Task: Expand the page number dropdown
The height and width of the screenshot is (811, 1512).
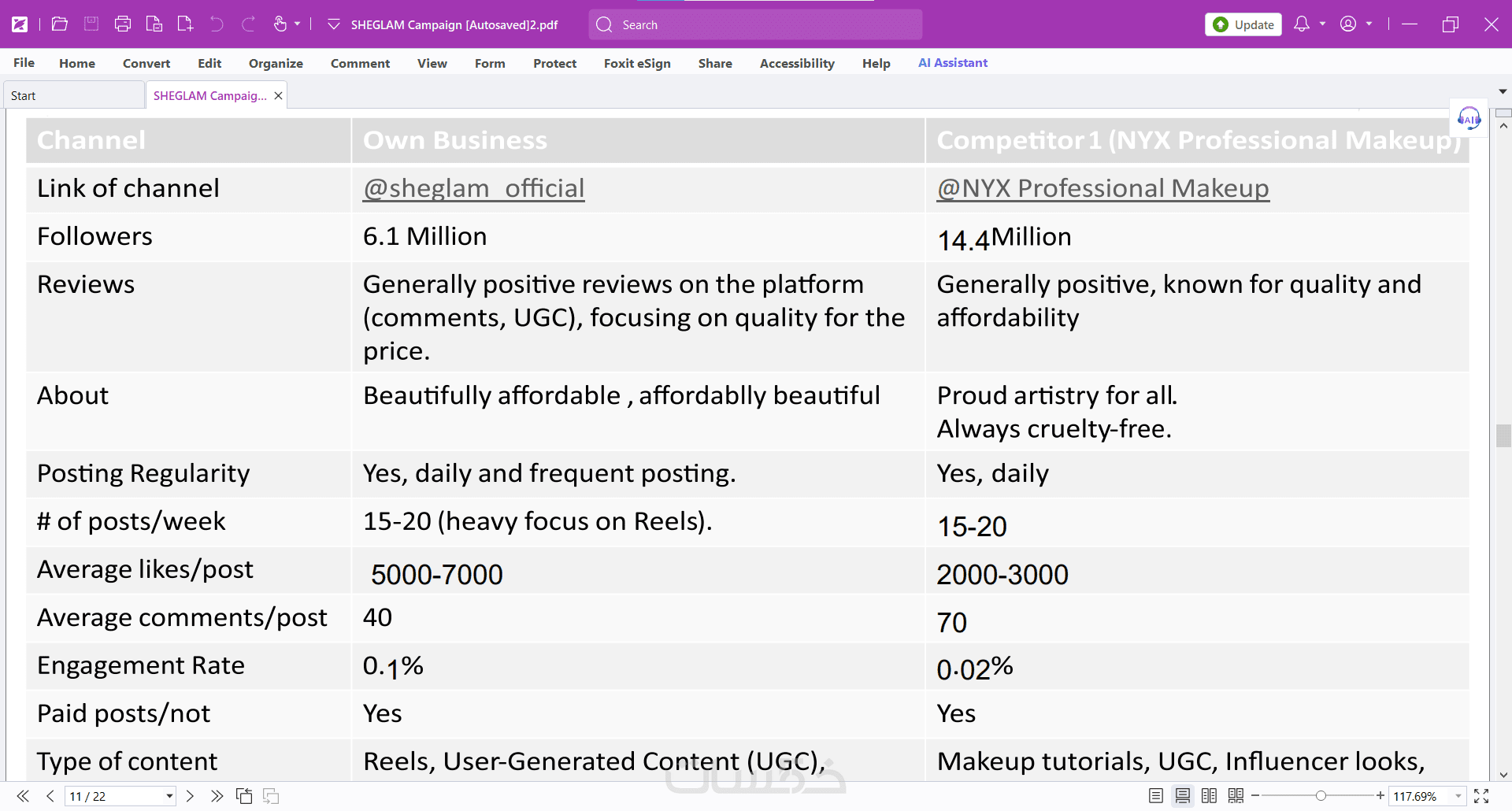Action: point(169,796)
